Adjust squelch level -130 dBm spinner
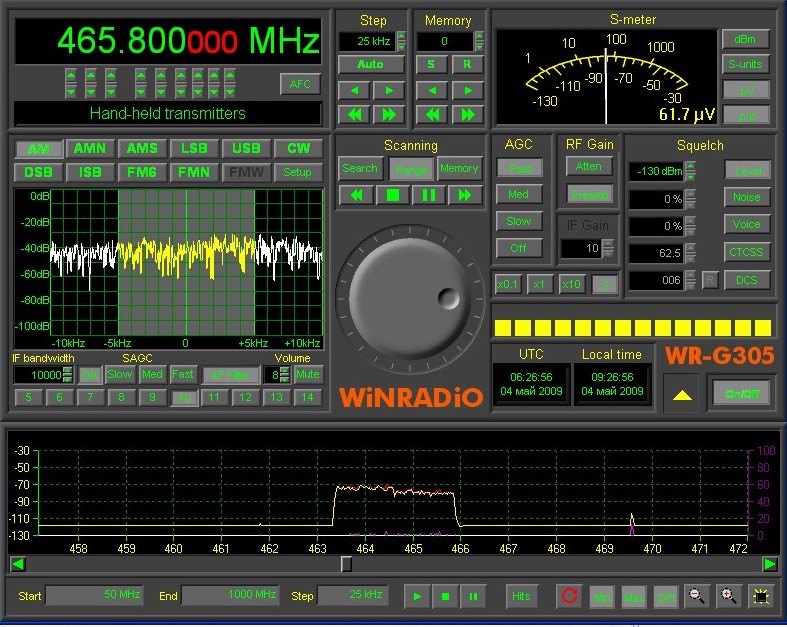This screenshot has width=787, height=627. coord(691,171)
